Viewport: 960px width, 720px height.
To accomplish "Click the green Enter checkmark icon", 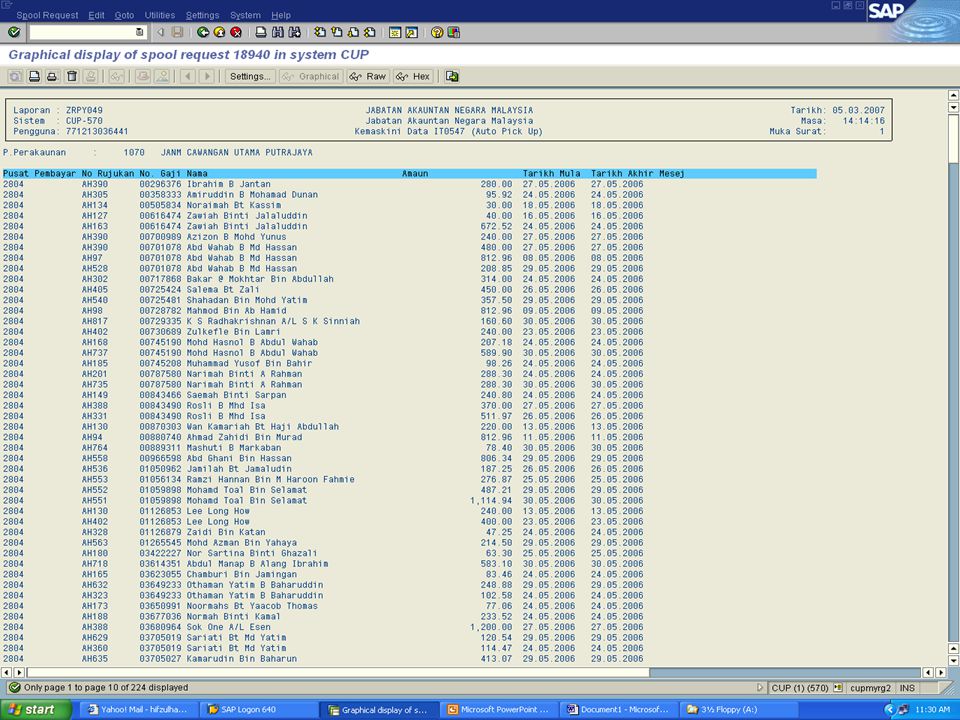I will 14,32.
